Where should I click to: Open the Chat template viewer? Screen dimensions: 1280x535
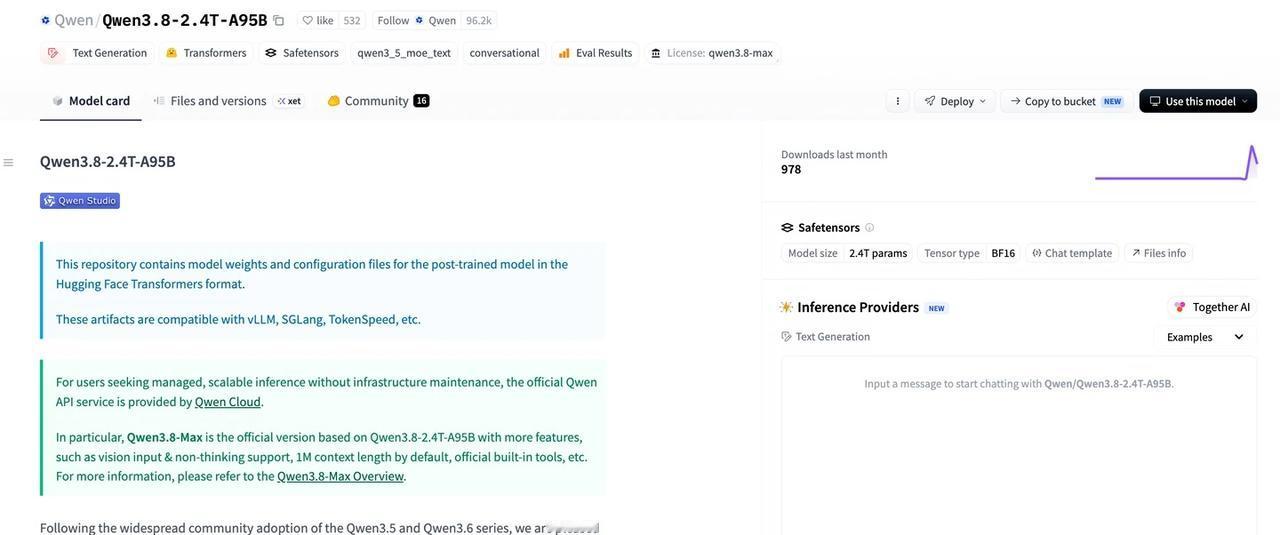tap(1072, 253)
